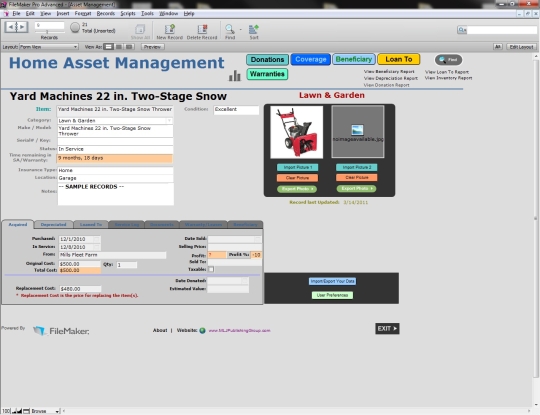Toggle the status toolbar icon at bottom
Image resolution: width=540 pixels, height=415 pixels.
tap(26, 411)
